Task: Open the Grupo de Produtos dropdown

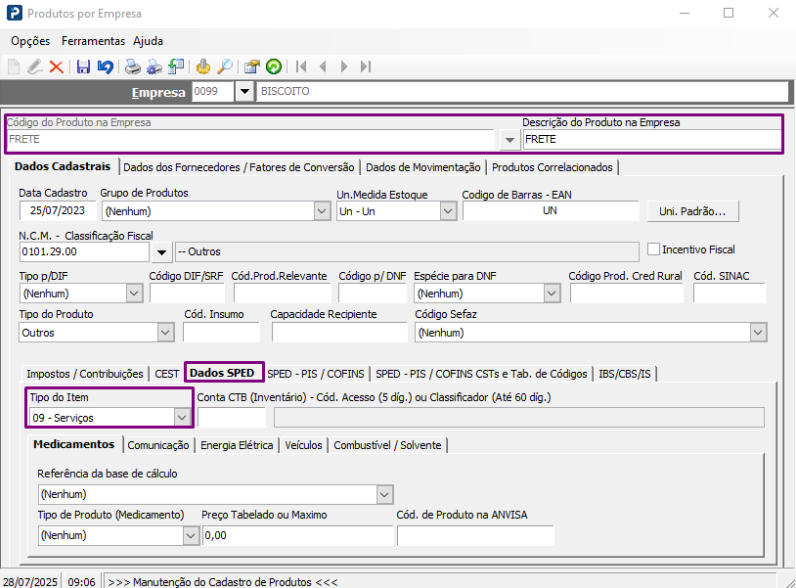Action: [321, 211]
